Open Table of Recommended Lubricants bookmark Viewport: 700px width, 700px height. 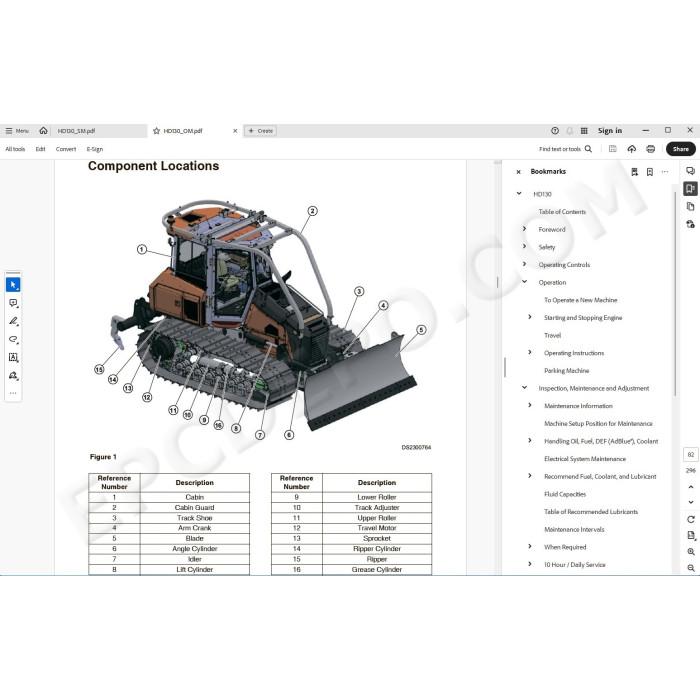[x=591, y=512]
